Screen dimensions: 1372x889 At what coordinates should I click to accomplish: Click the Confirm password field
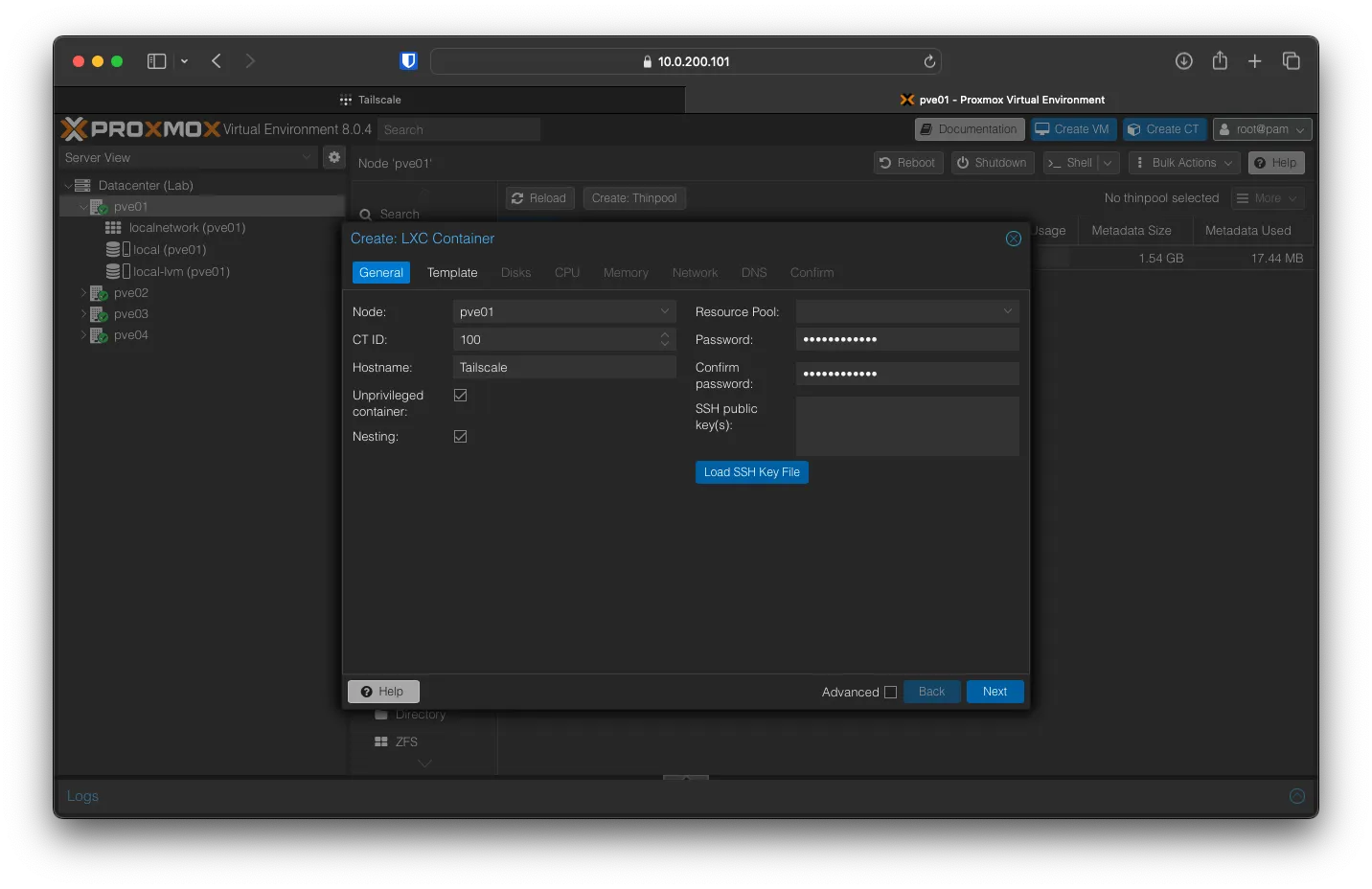pos(907,374)
